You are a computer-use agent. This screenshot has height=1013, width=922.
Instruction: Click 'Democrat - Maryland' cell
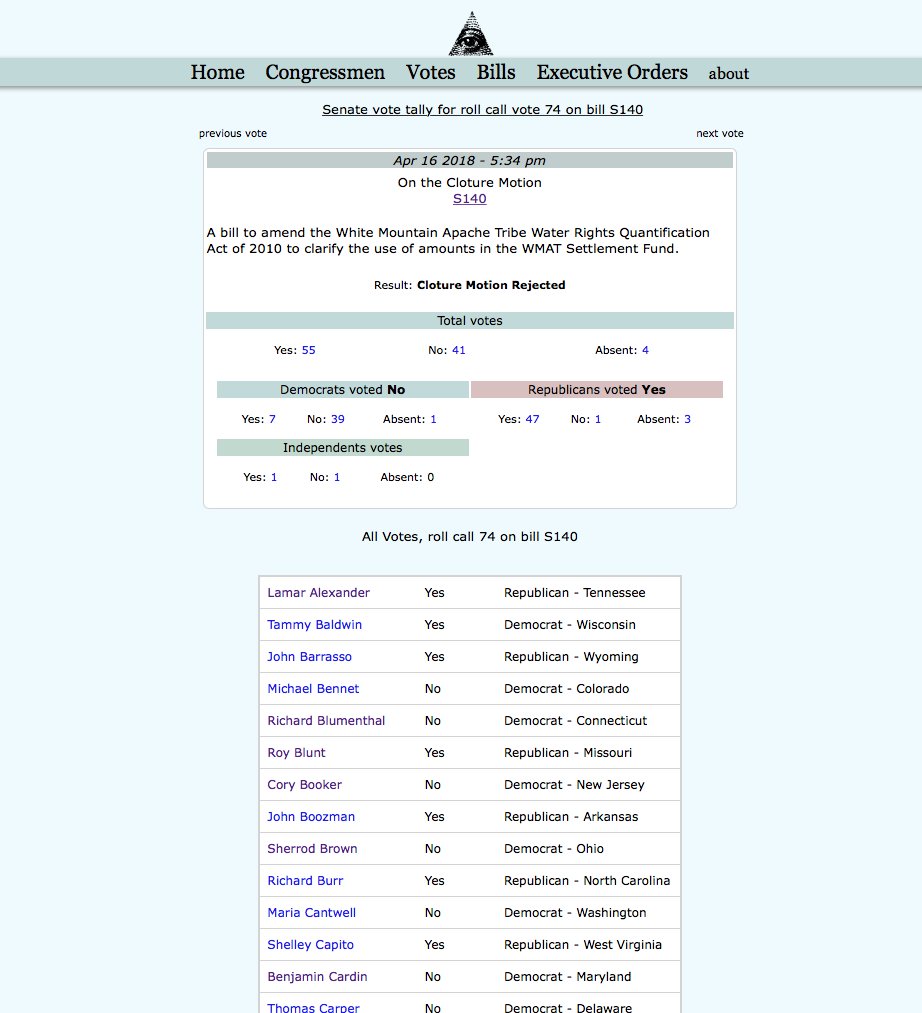567,977
